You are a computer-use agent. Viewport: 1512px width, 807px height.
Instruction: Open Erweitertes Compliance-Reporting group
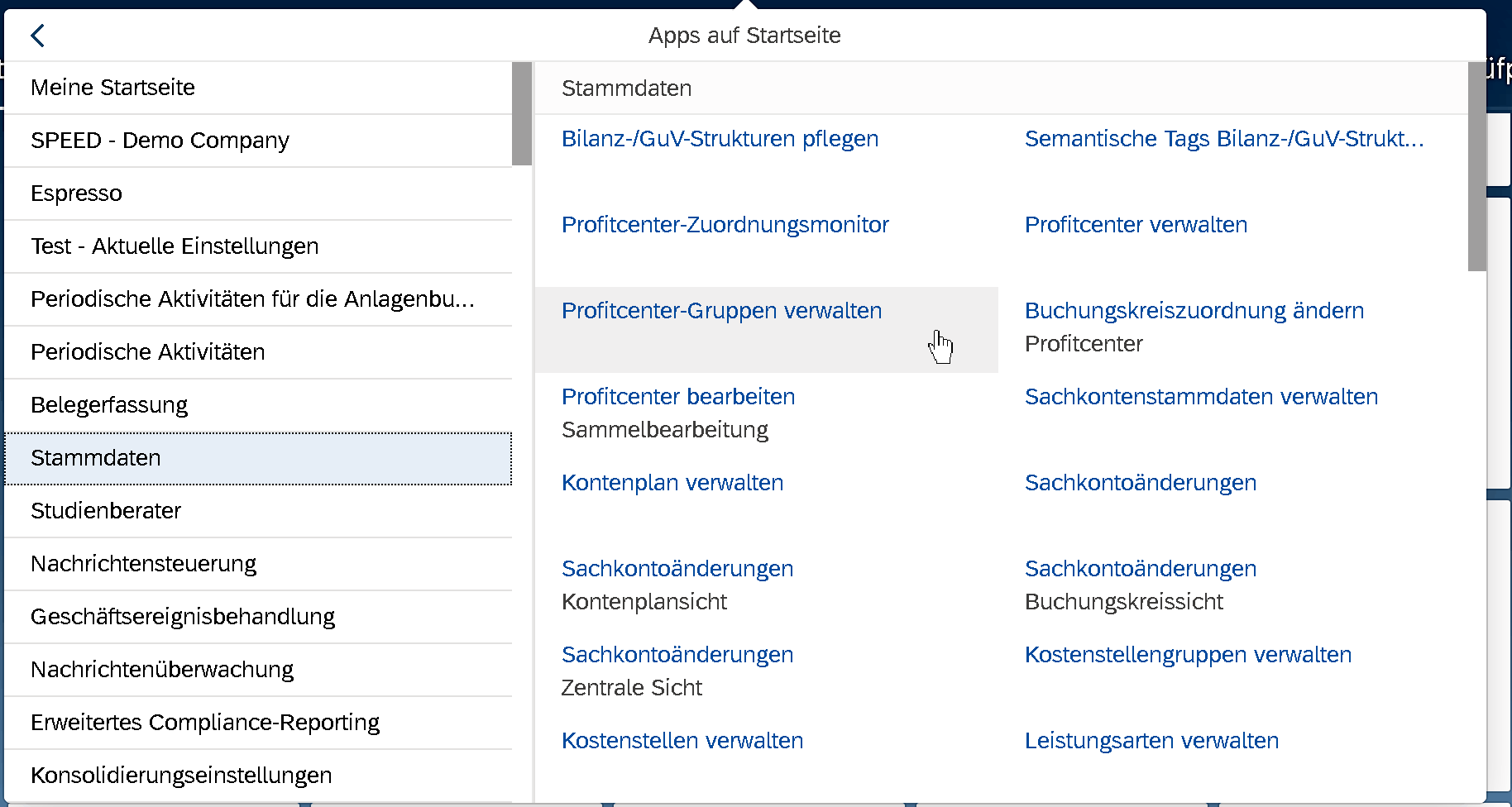click(x=258, y=723)
